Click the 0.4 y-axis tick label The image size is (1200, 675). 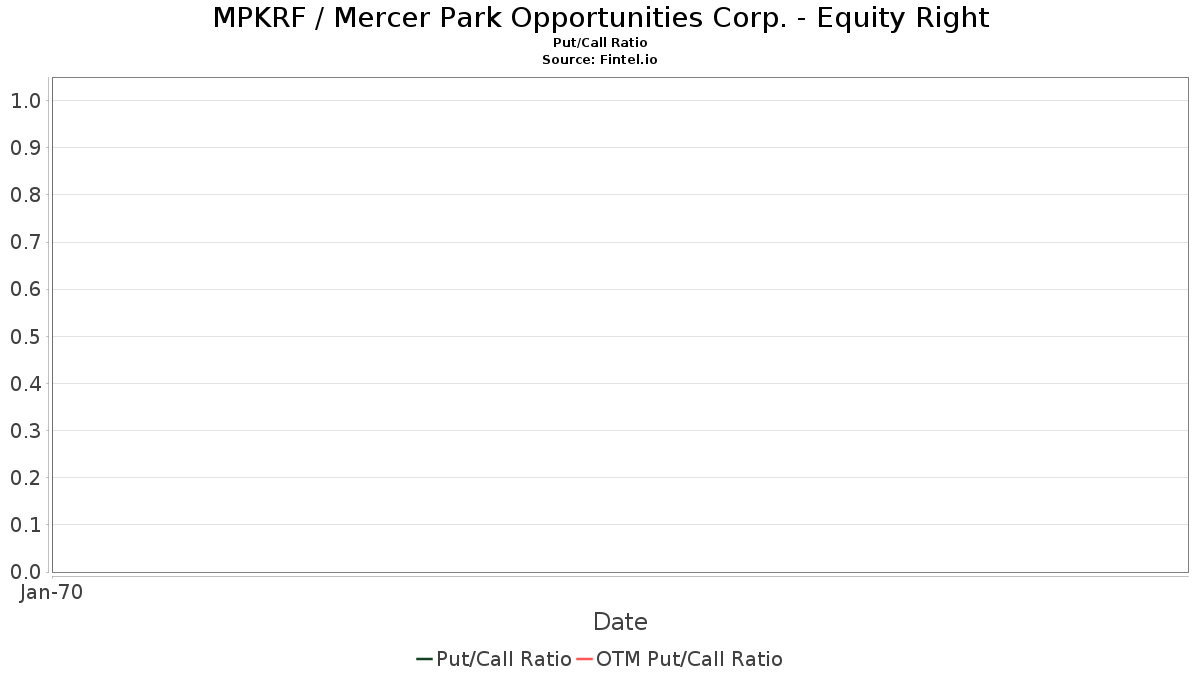pyautogui.click(x=25, y=384)
